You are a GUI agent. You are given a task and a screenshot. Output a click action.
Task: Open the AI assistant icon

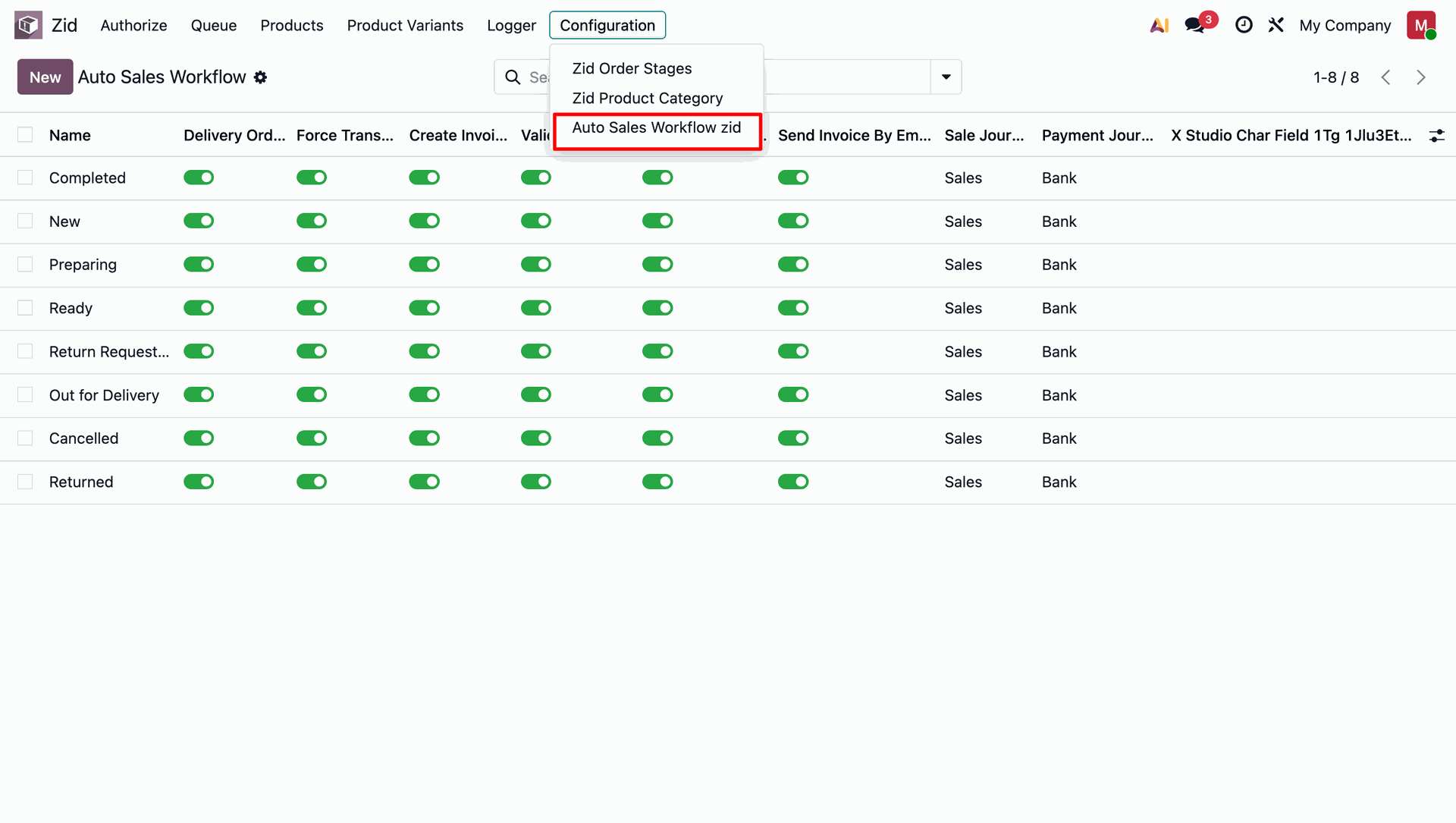click(1159, 25)
